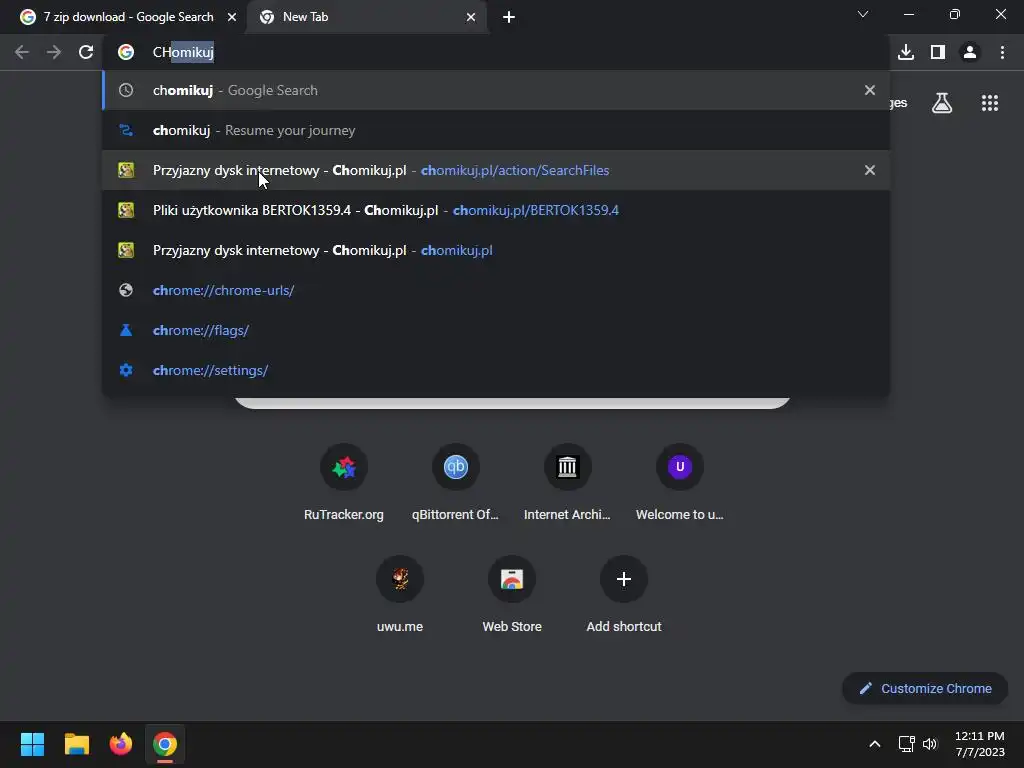Image resolution: width=1024 pixels, height=768 pixels.
Task: Open chomikuj.pl/action/SearchFiles suggestion
Action: click(496, 170)
